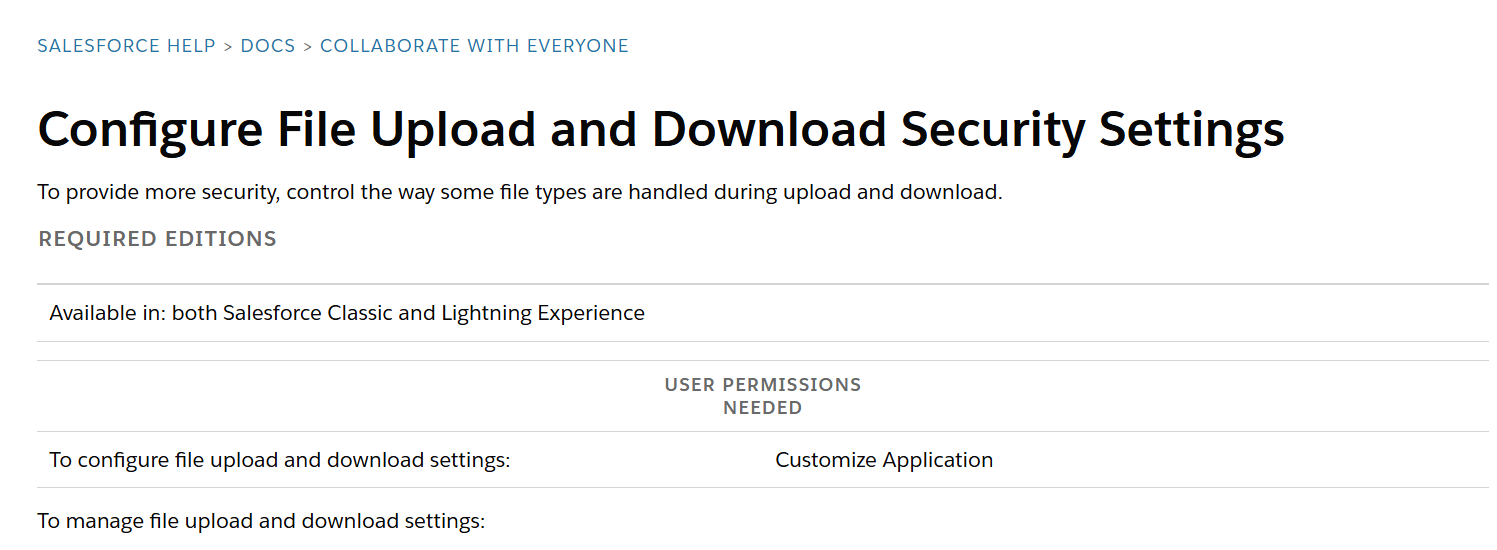Click the 'To manage file upload and download settings:' line
This screenshot has width=1497, height=550.
[261, 521]
